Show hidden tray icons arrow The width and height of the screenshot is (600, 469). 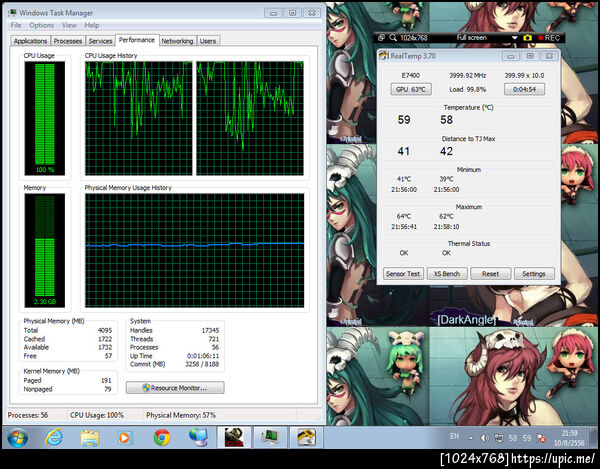pos(470,438)
